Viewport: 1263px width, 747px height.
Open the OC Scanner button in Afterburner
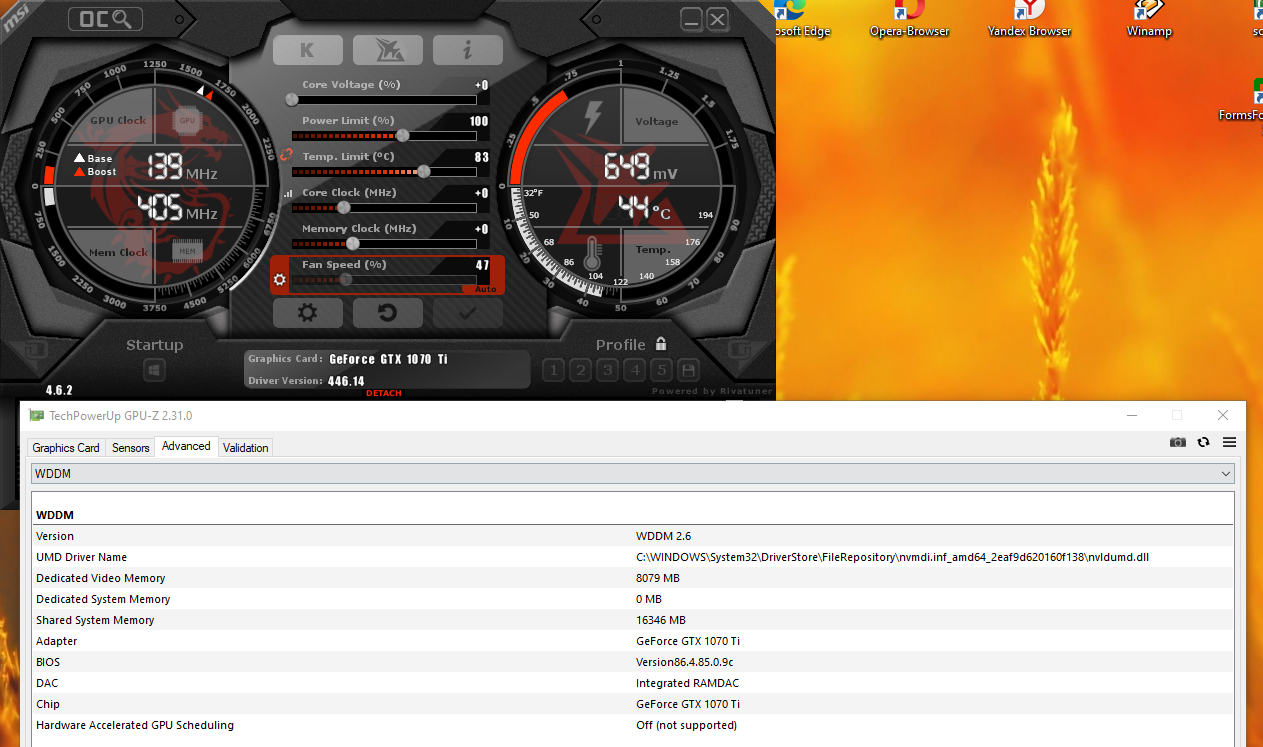(105, 18)
